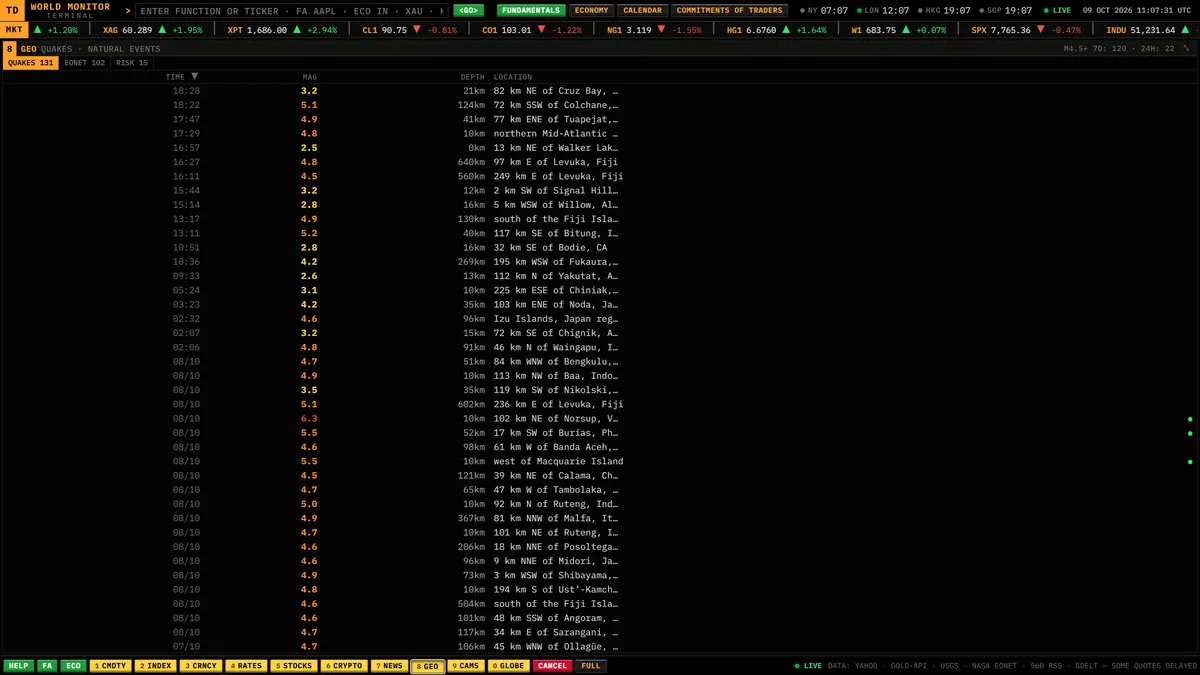Open the 3 CRNCY panel
The width and height of the screenshot is (1200, 675).
tap(200, 666)
